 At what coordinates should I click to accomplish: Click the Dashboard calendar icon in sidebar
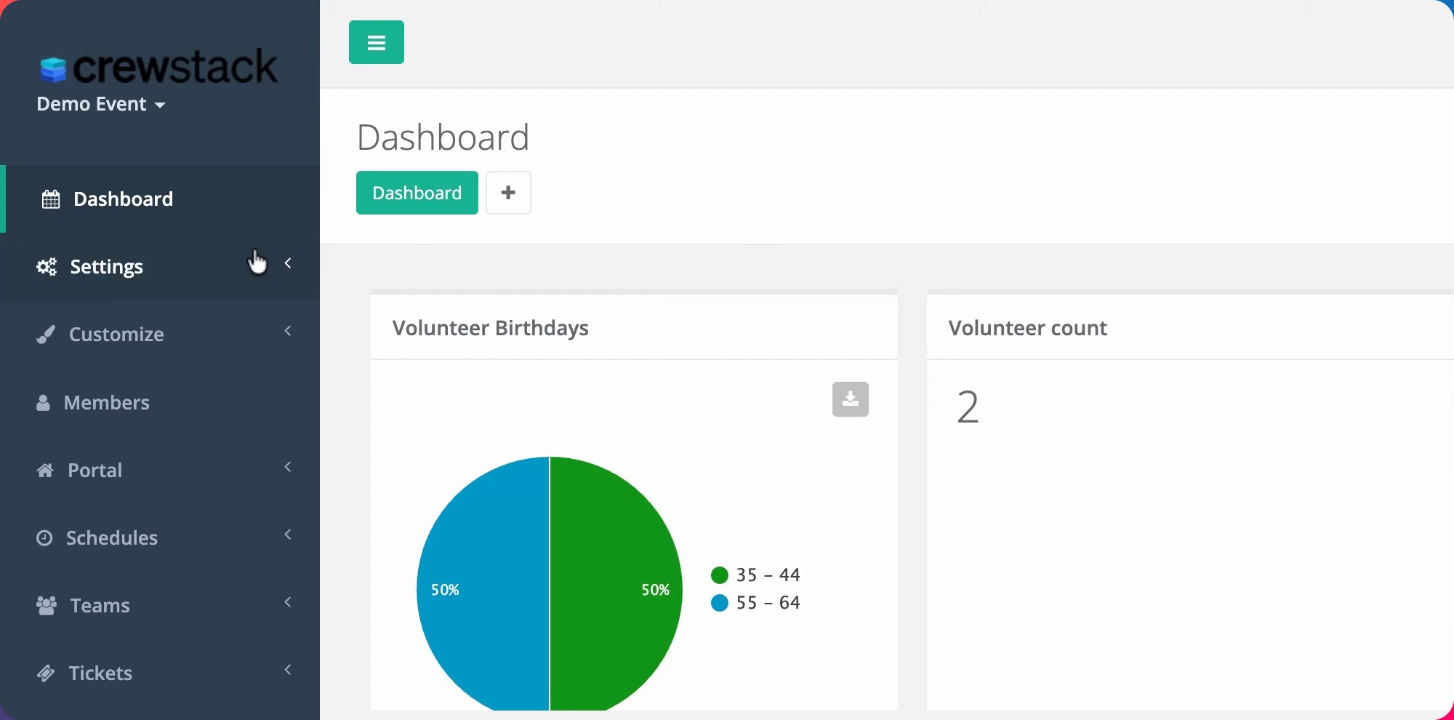[x=50, y=199]
